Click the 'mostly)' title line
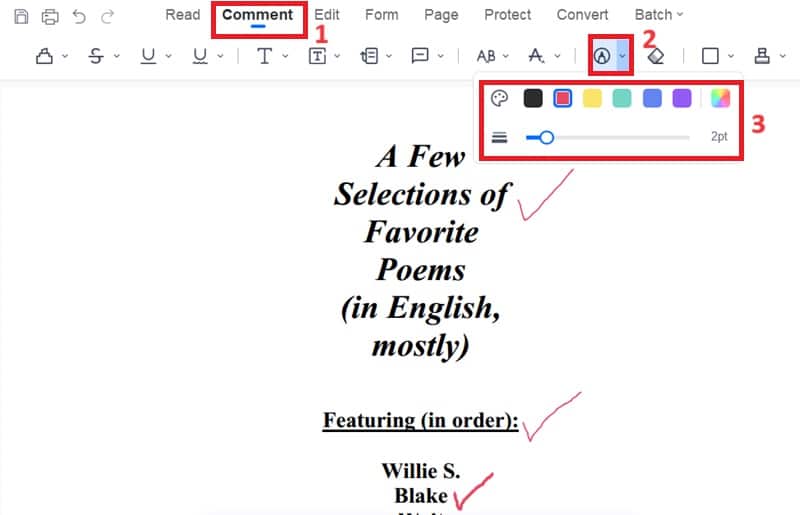This screenshot has width=800, height=515. [x=420, y=346]
